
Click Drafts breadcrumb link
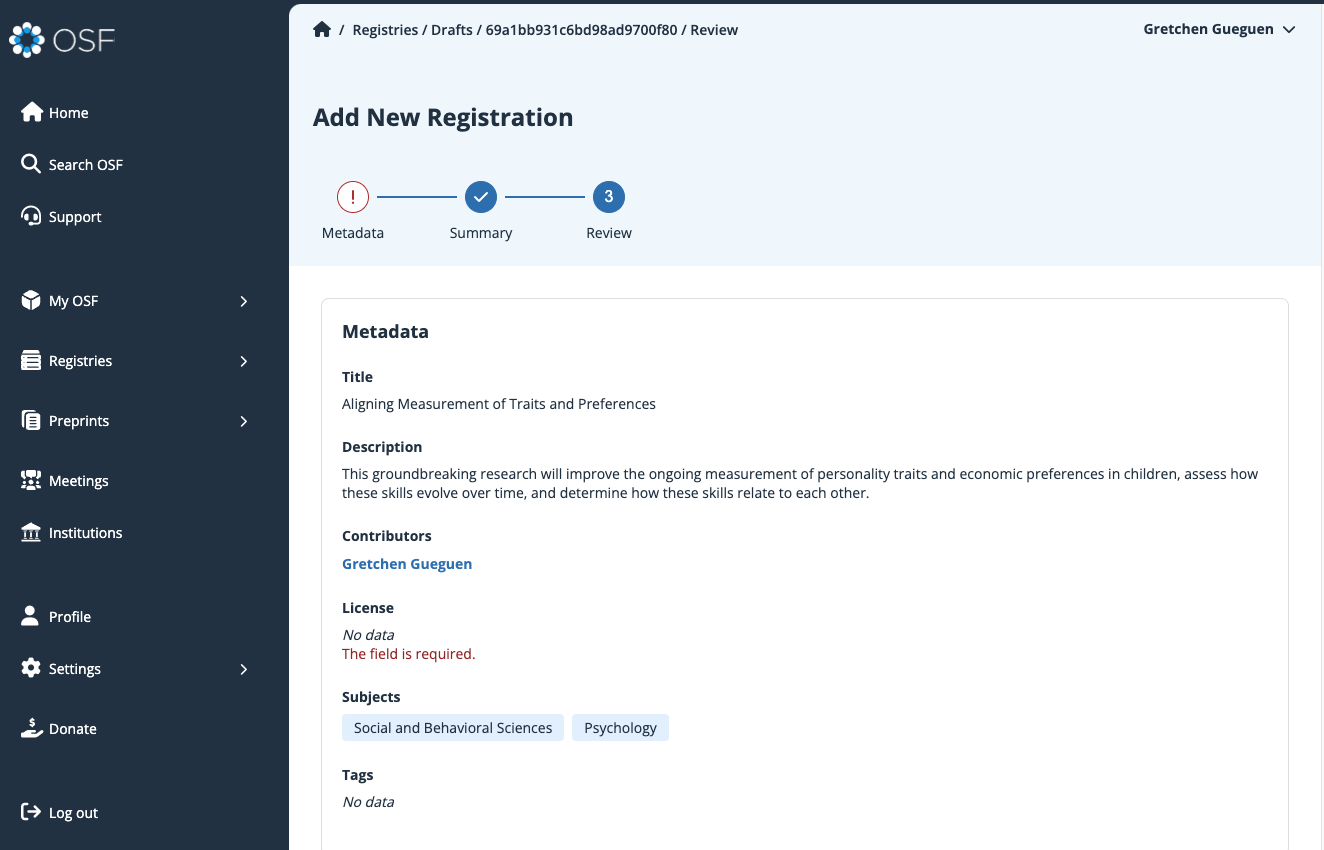452,30
